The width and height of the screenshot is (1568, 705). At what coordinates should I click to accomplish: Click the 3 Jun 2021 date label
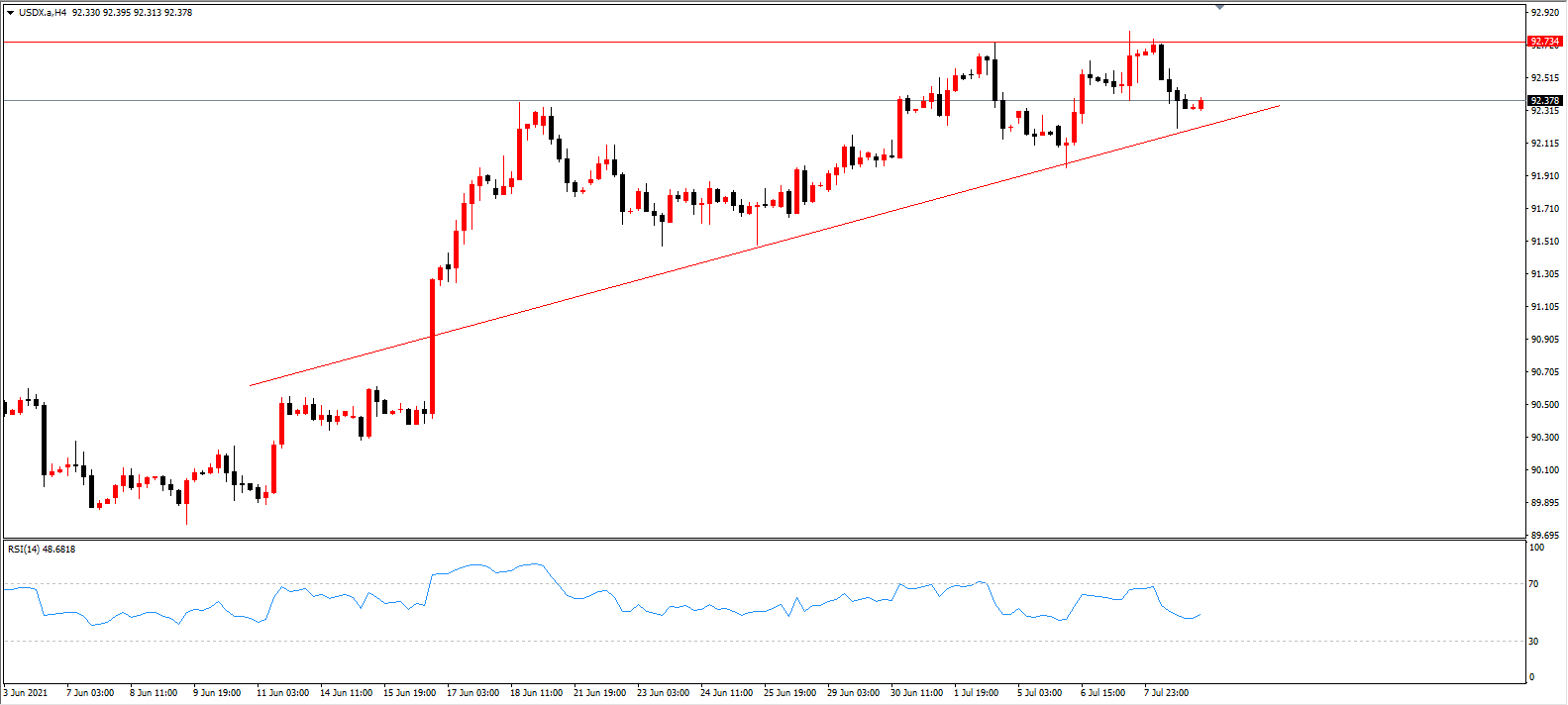tap(26, 692)
